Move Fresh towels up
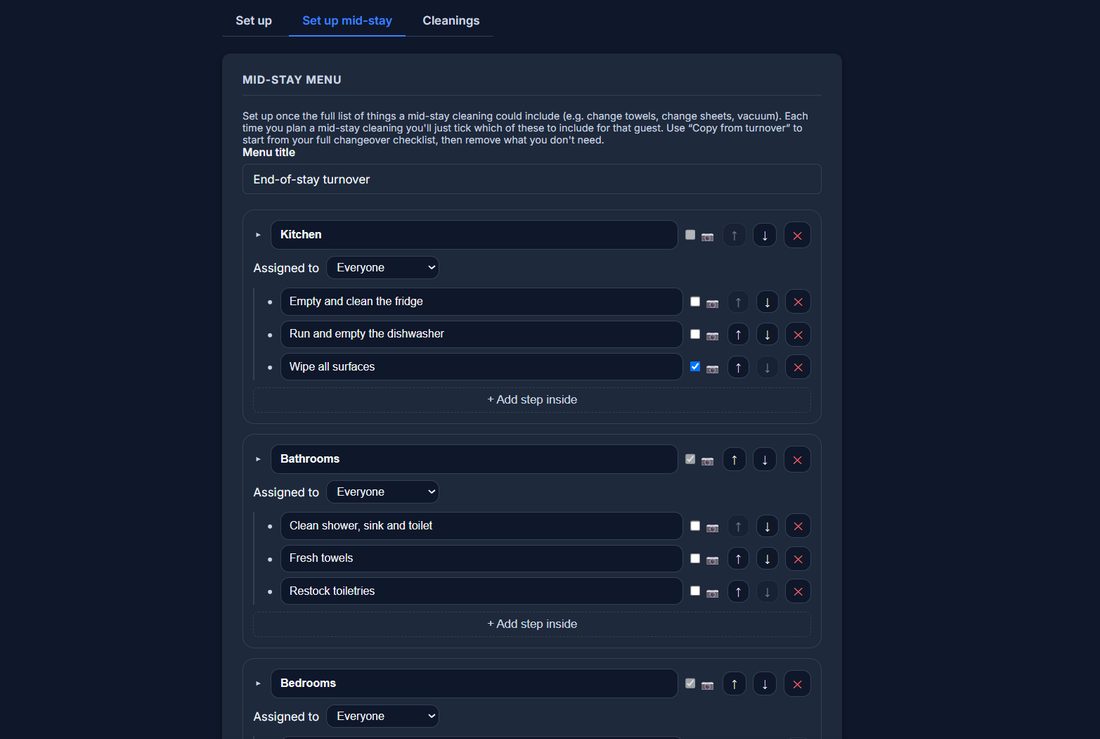1100x739 pixels. tap(738, 559)
